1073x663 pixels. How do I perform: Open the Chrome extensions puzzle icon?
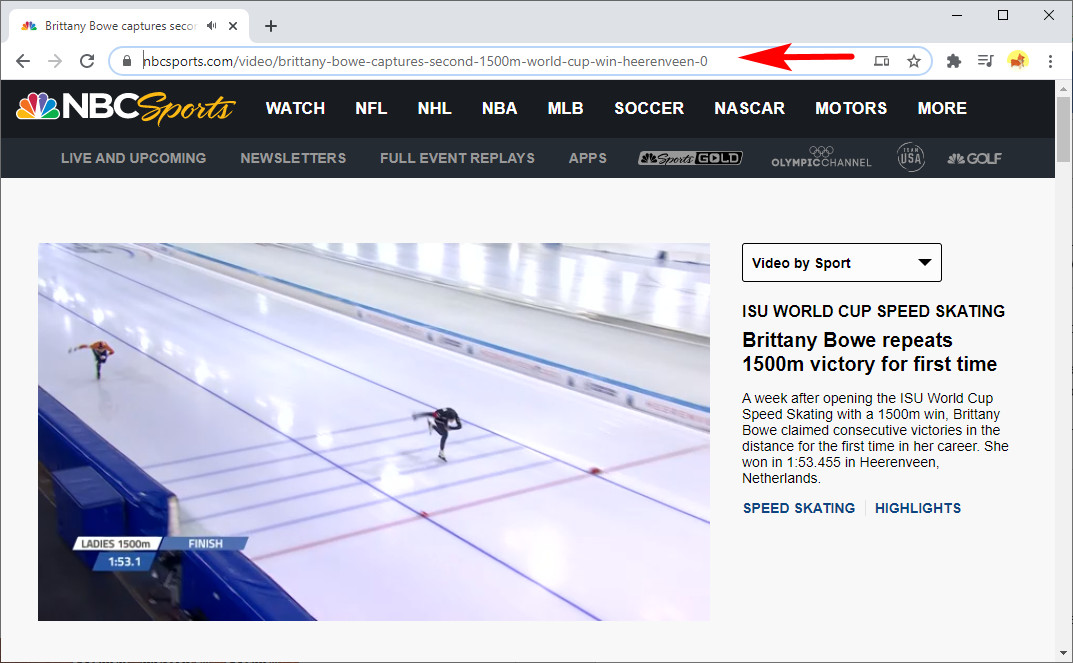953,61
